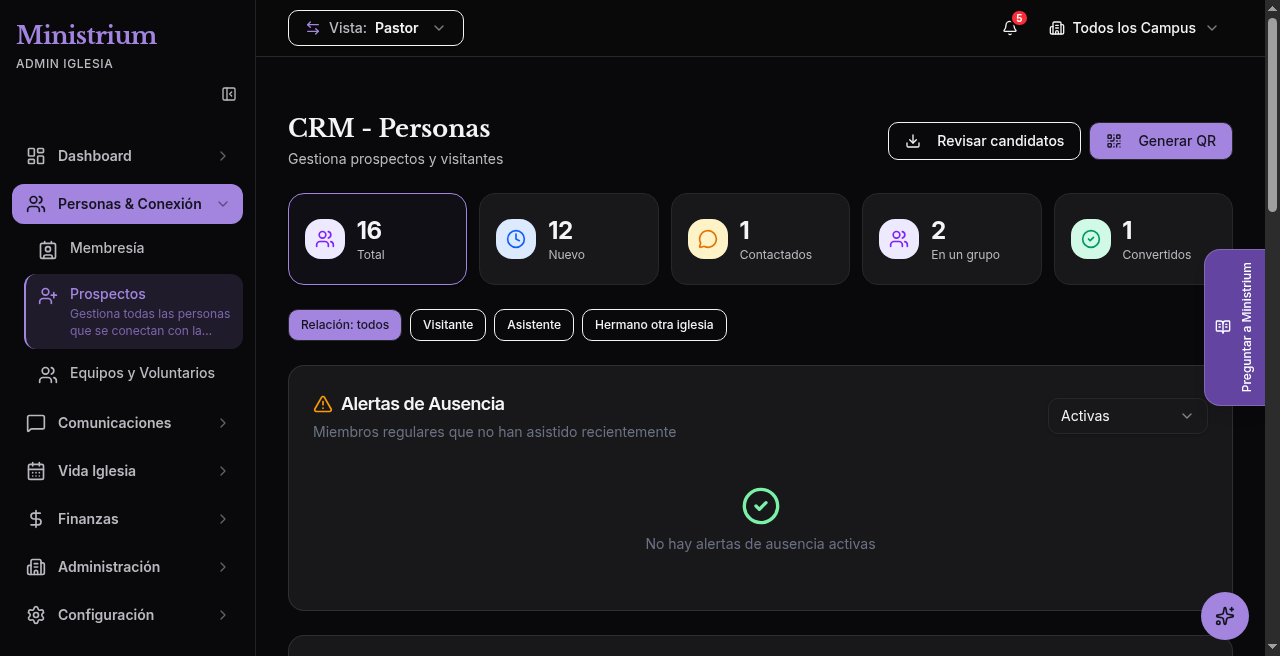Click the Finanzas dollar sign icon
Image resolution: width=1280 pixels, height=656 pixels.
(x=36, y=519)
